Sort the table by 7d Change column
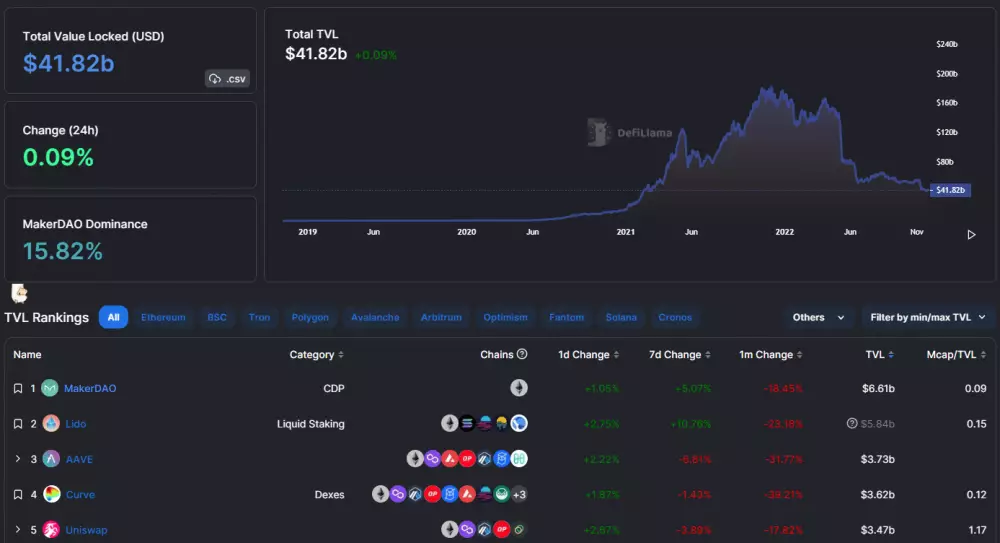Screen dimensions: 1000x543 point(681,355)
